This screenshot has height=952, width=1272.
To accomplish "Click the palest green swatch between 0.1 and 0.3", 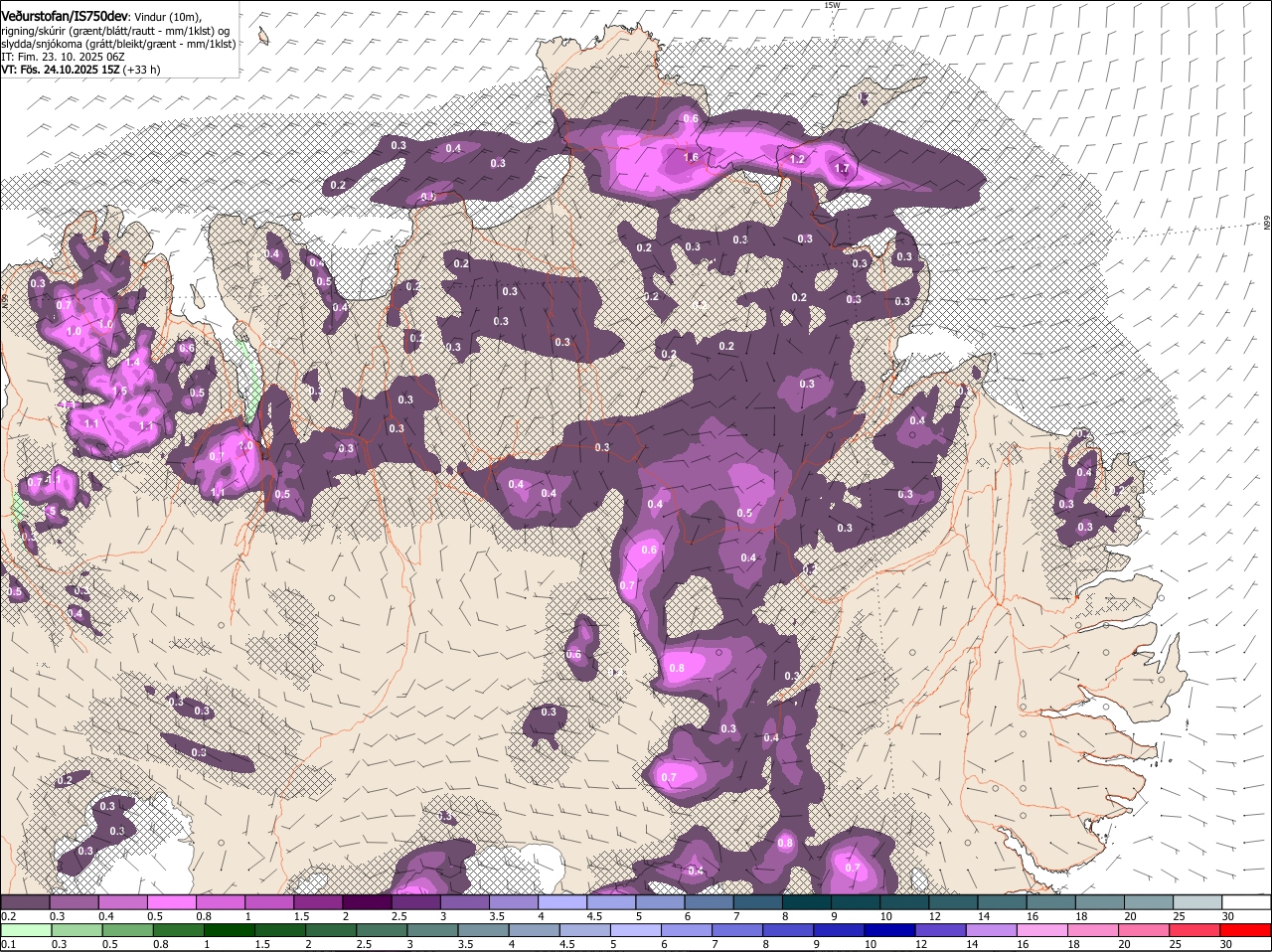I will (25, 930).
